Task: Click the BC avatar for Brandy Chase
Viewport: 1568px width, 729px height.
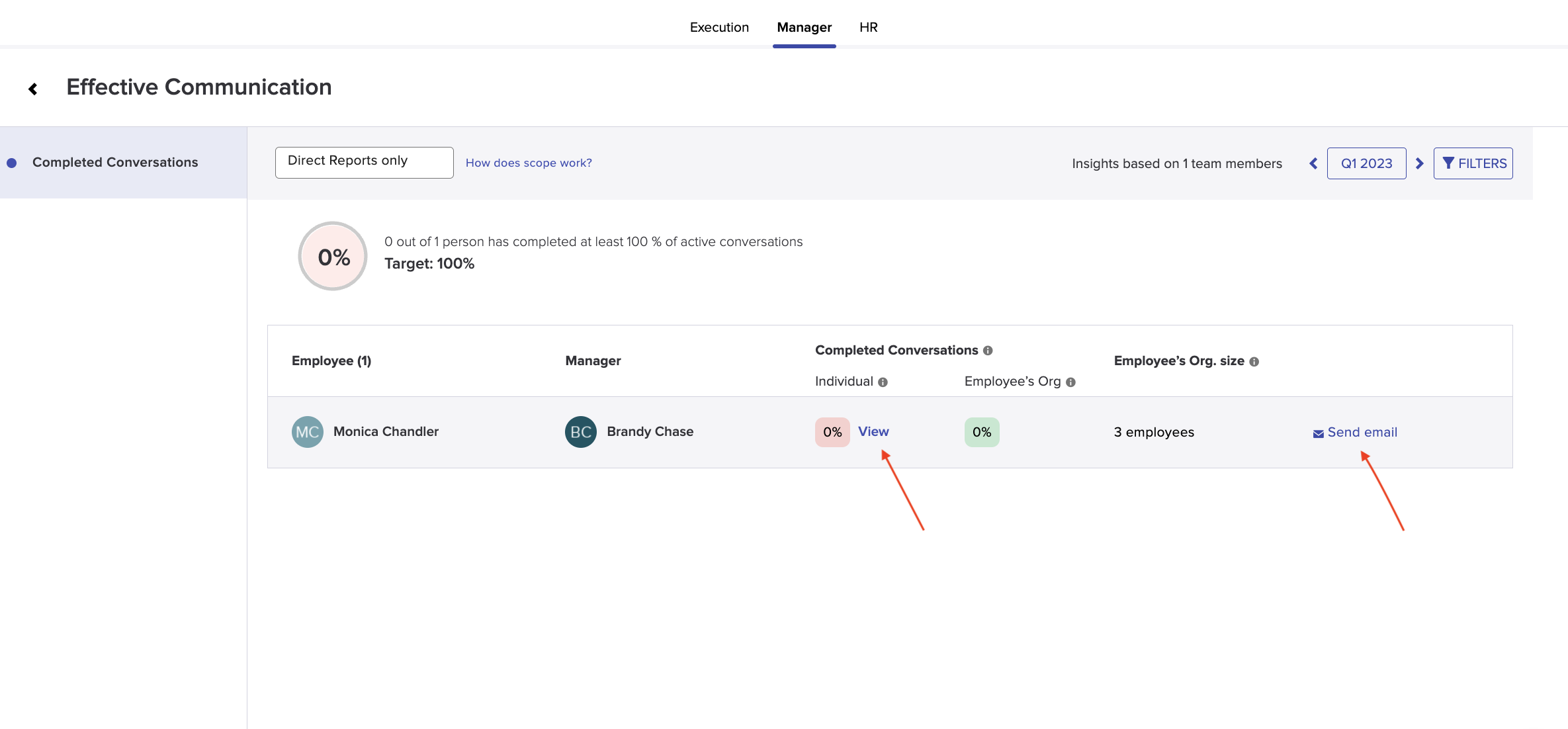Action: click(x=581, y=432)
